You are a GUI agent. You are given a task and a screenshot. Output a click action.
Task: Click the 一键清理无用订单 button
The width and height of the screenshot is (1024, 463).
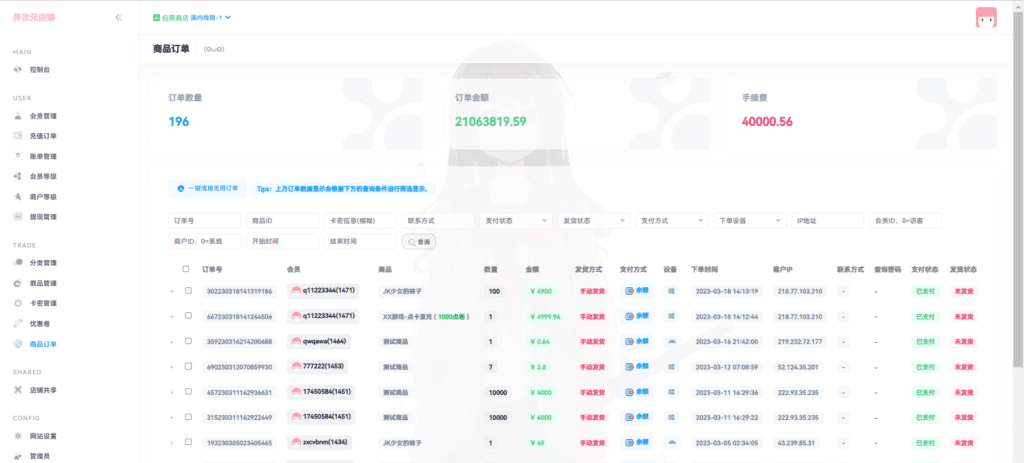pos(208,188)
